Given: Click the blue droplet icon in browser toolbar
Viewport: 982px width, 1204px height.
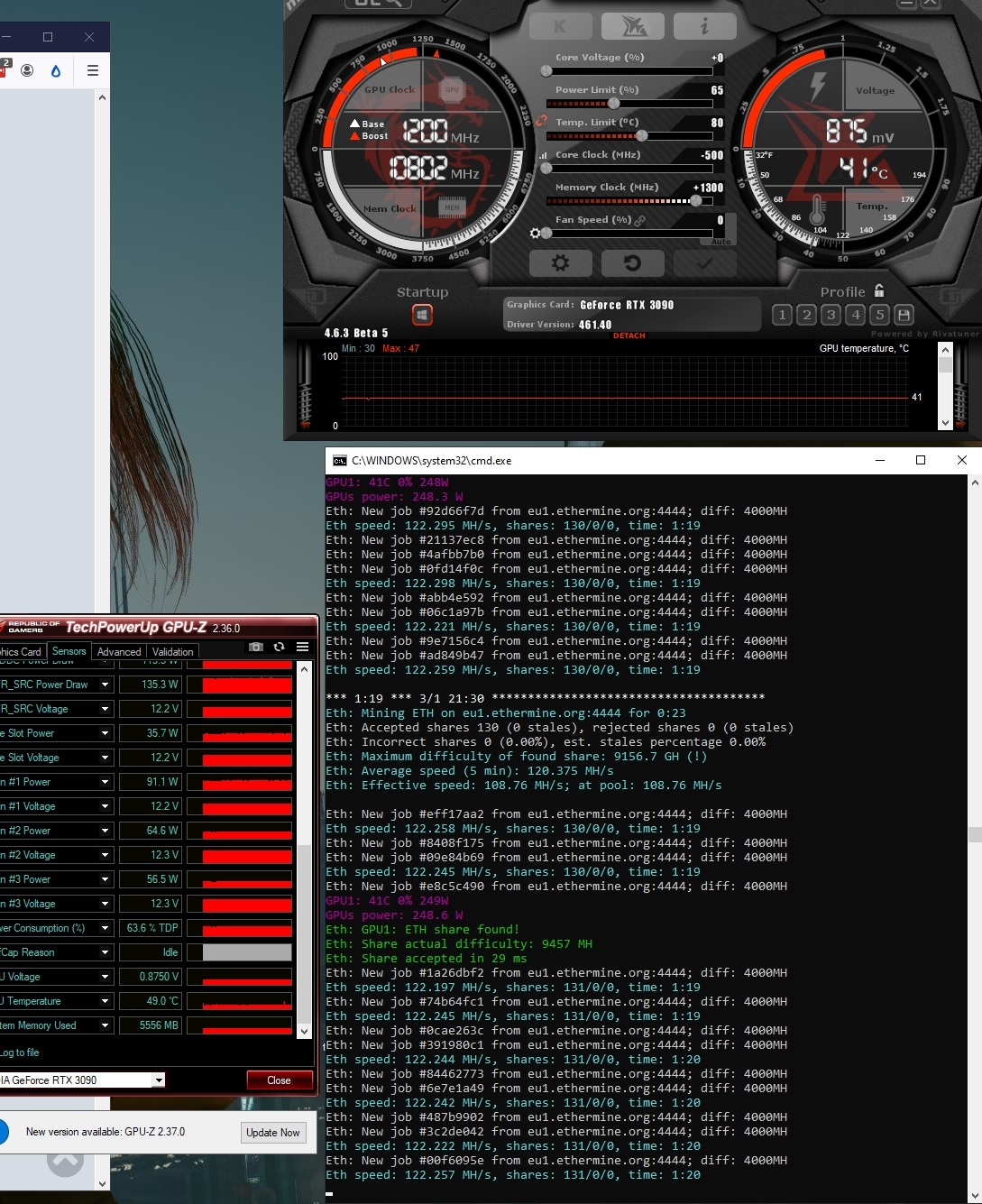Looking at the screenshot, I should pyautogui.click(x=56, y=70).
